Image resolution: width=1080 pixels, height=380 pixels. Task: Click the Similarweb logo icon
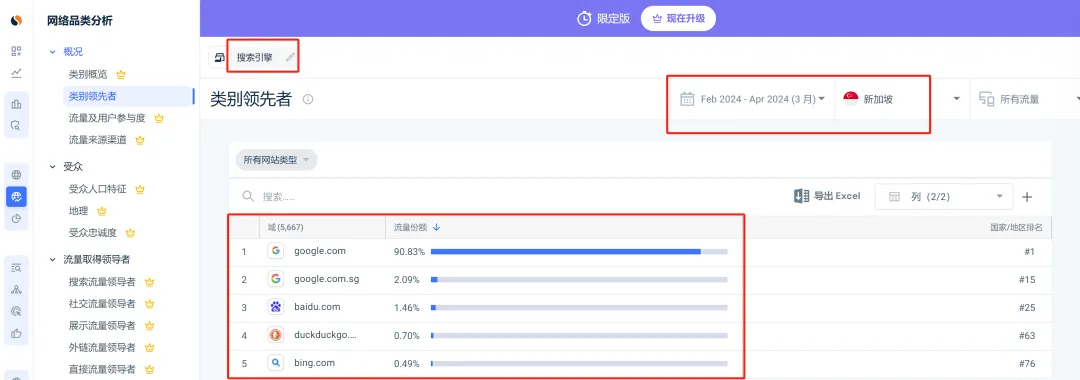click(16, 21)
